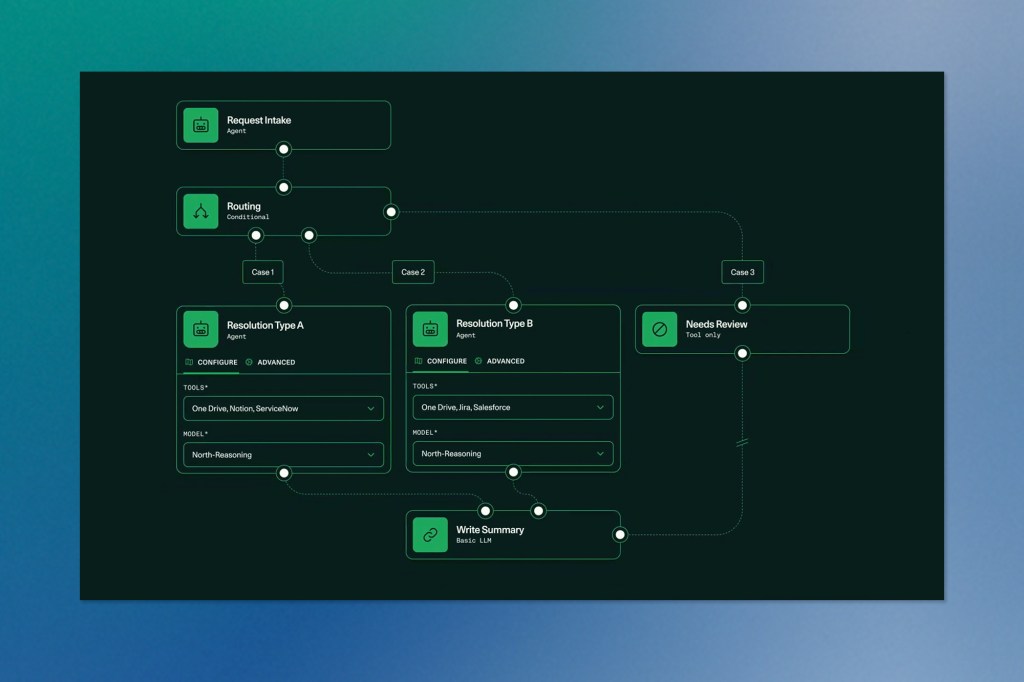
Task: Select the Request Intake node title
Action: point(259,120)
